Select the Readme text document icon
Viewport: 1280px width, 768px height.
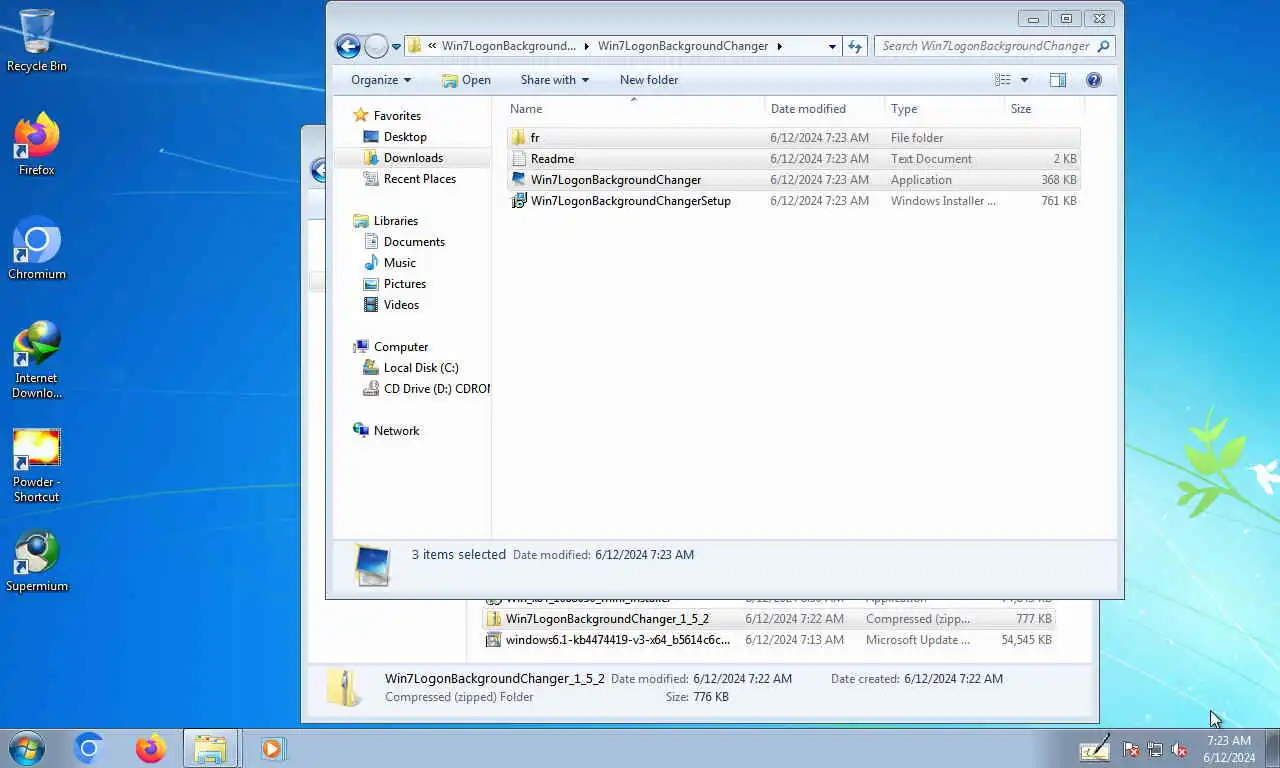click(518, 159)
